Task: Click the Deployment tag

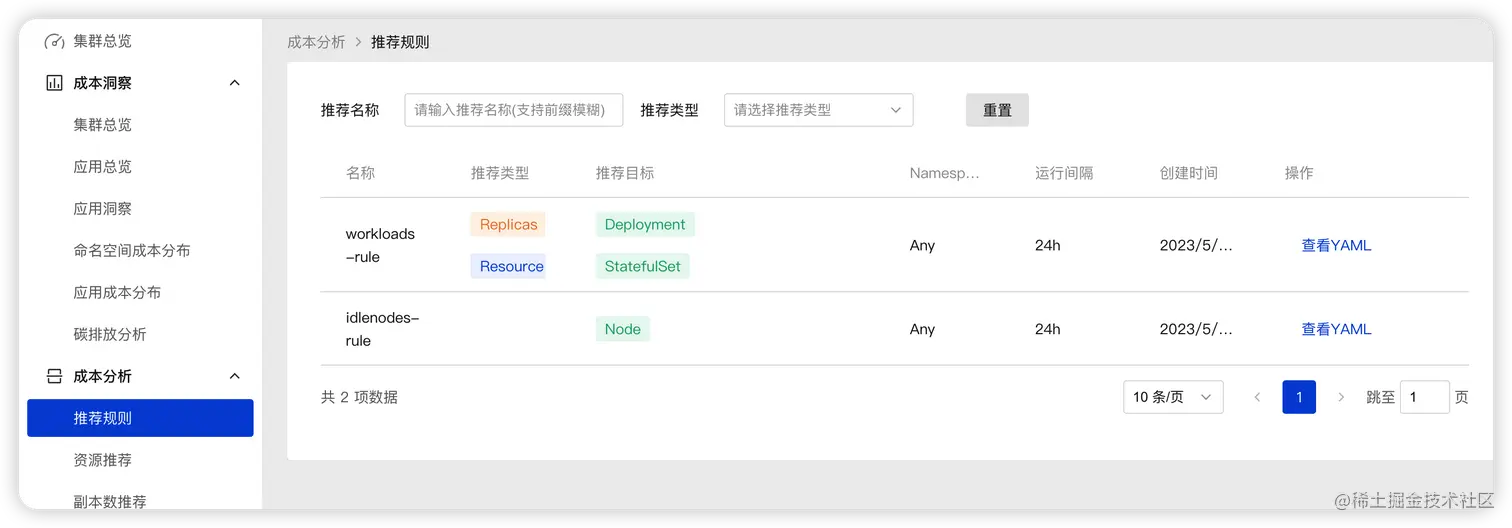Action: pyautogui.click(x=645, y=225)
